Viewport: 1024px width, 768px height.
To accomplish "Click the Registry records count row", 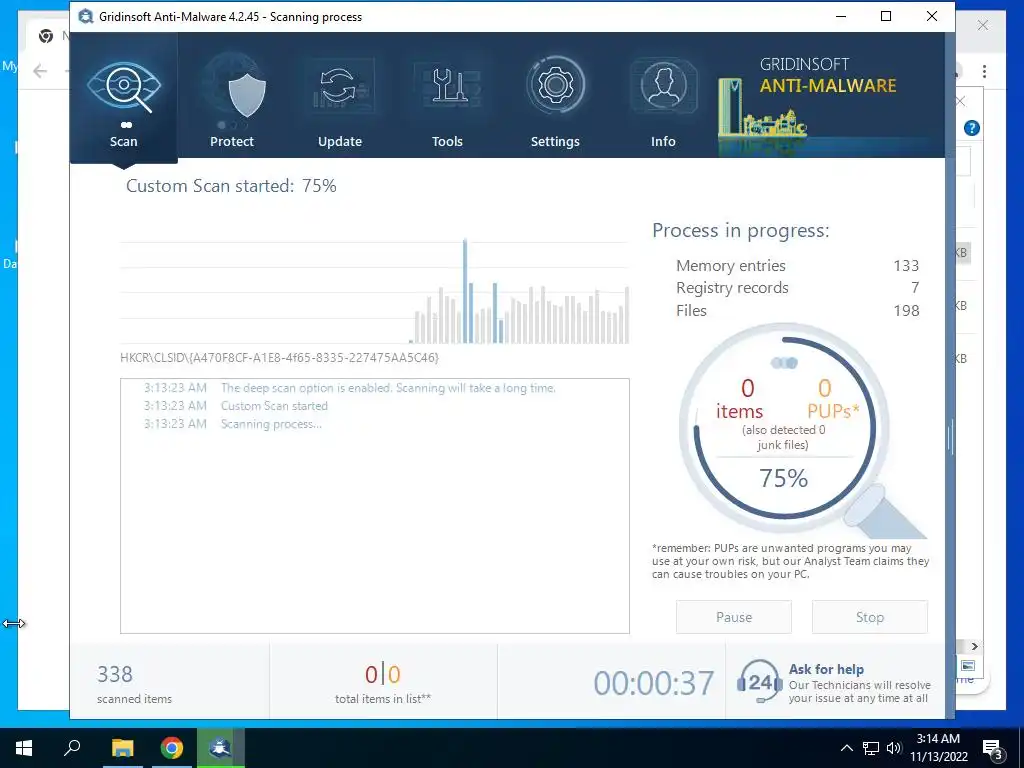I will pyautogui.click(x=797, y=288).
